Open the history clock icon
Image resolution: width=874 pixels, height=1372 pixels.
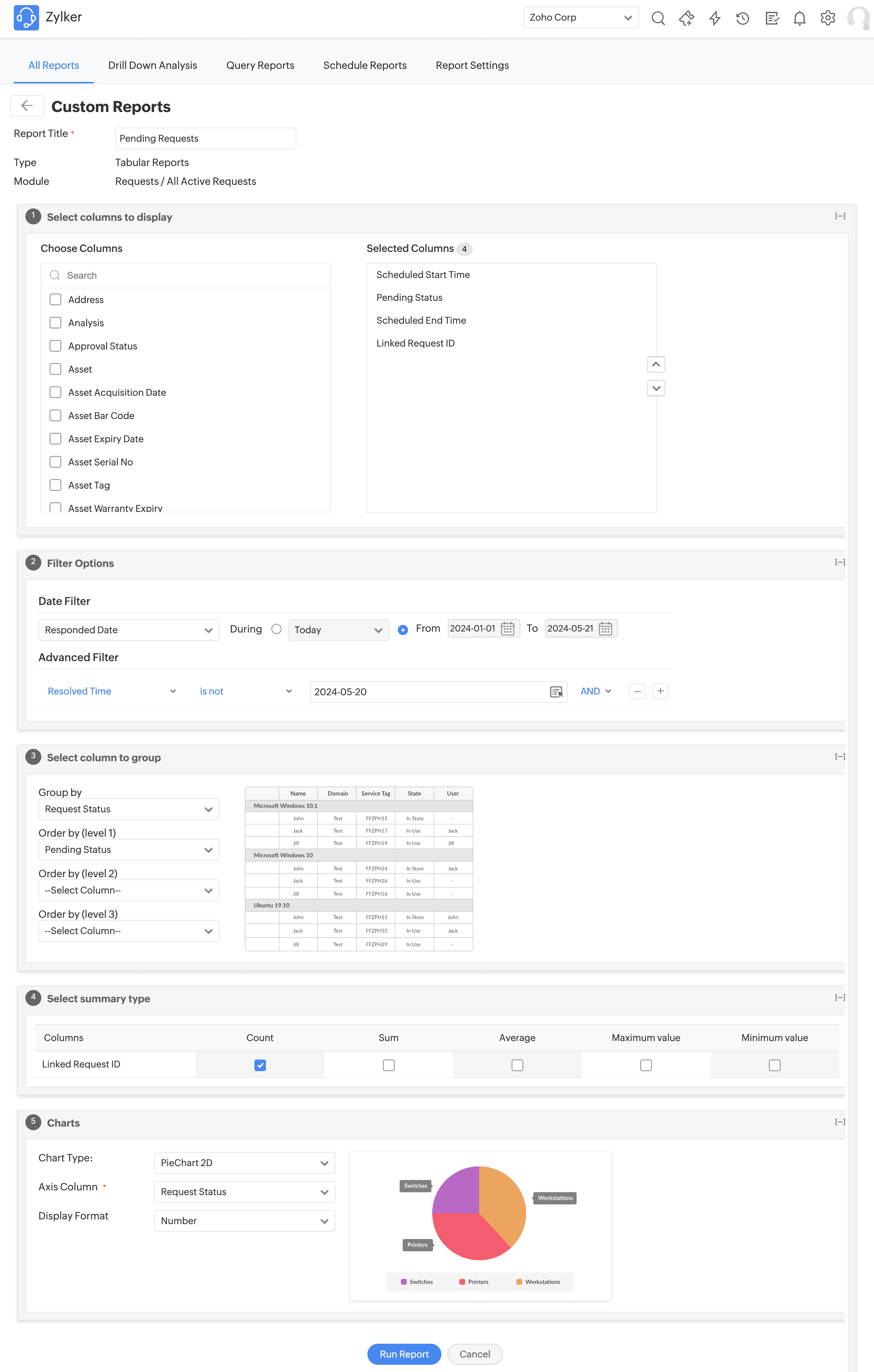click(742, 18)
